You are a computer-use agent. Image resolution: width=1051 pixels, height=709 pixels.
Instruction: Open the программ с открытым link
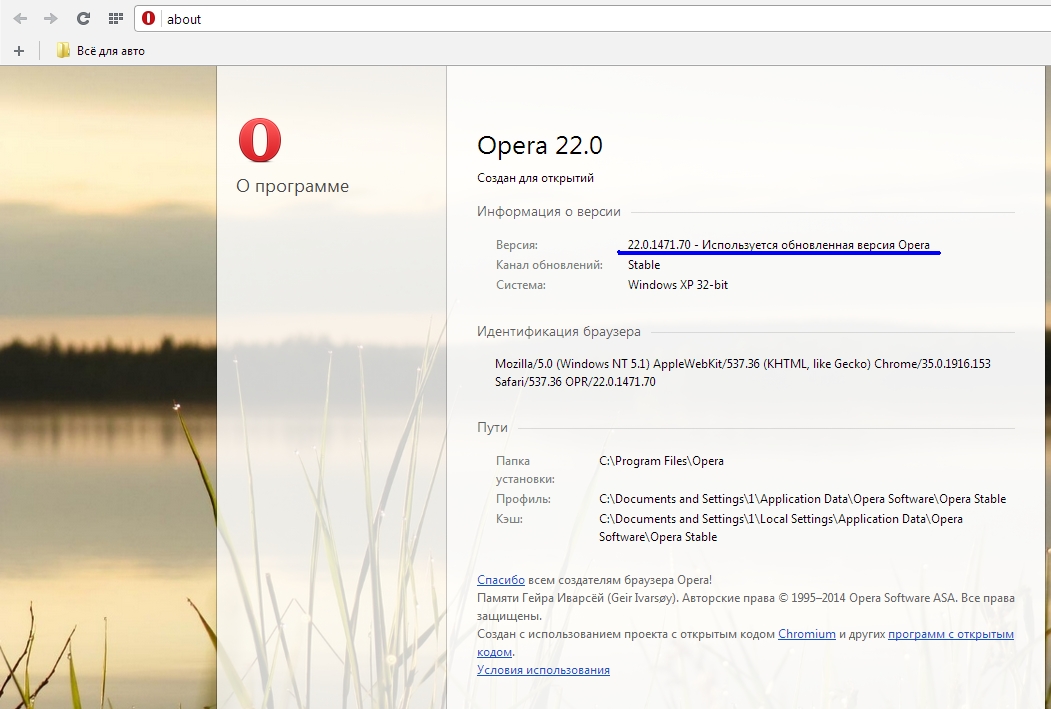tap(950, 634)
